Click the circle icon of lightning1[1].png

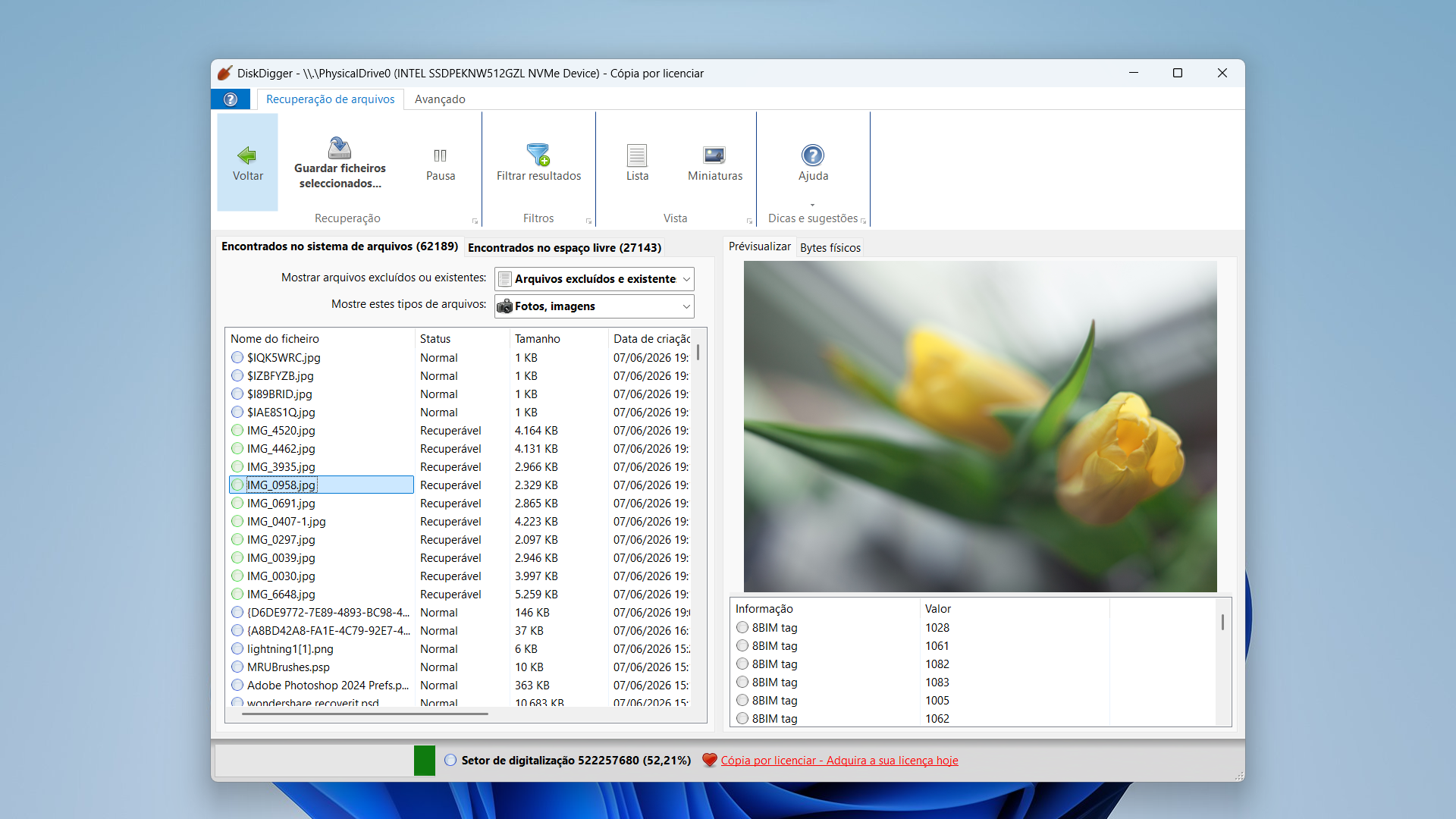pyautogui.click(x=237, y=648)
